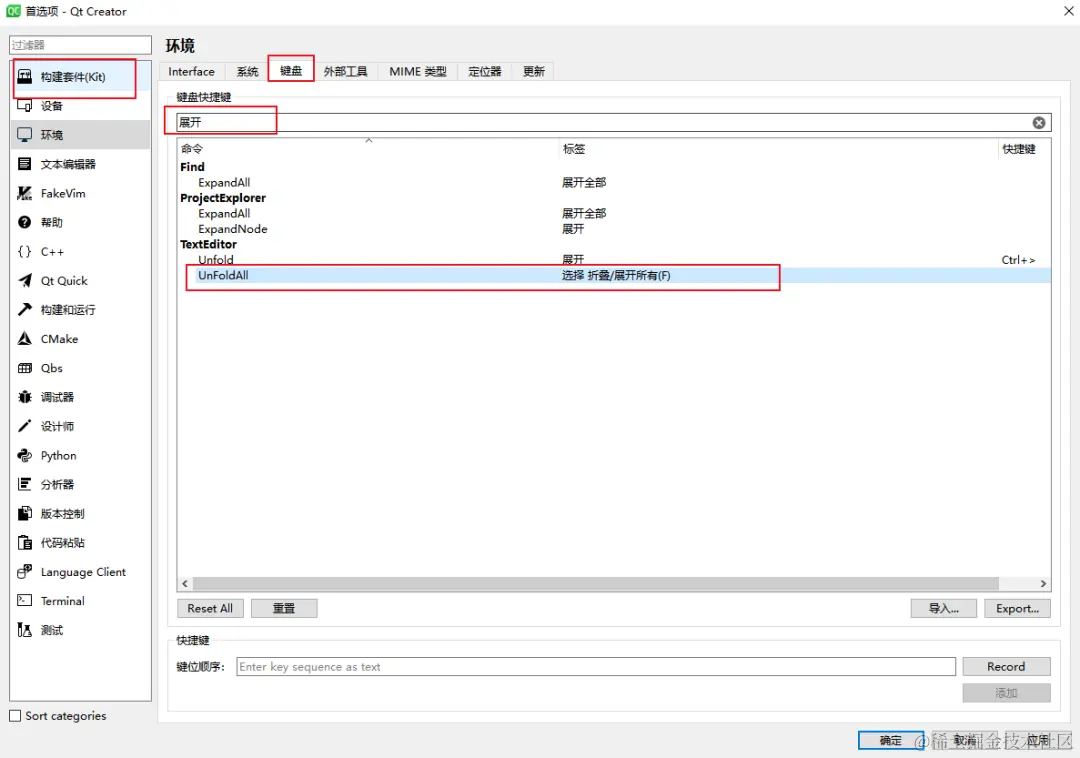Switch to the MIME 类型 tab
The width and height of the screenshot is (1080, 758).
click(418, 72)
